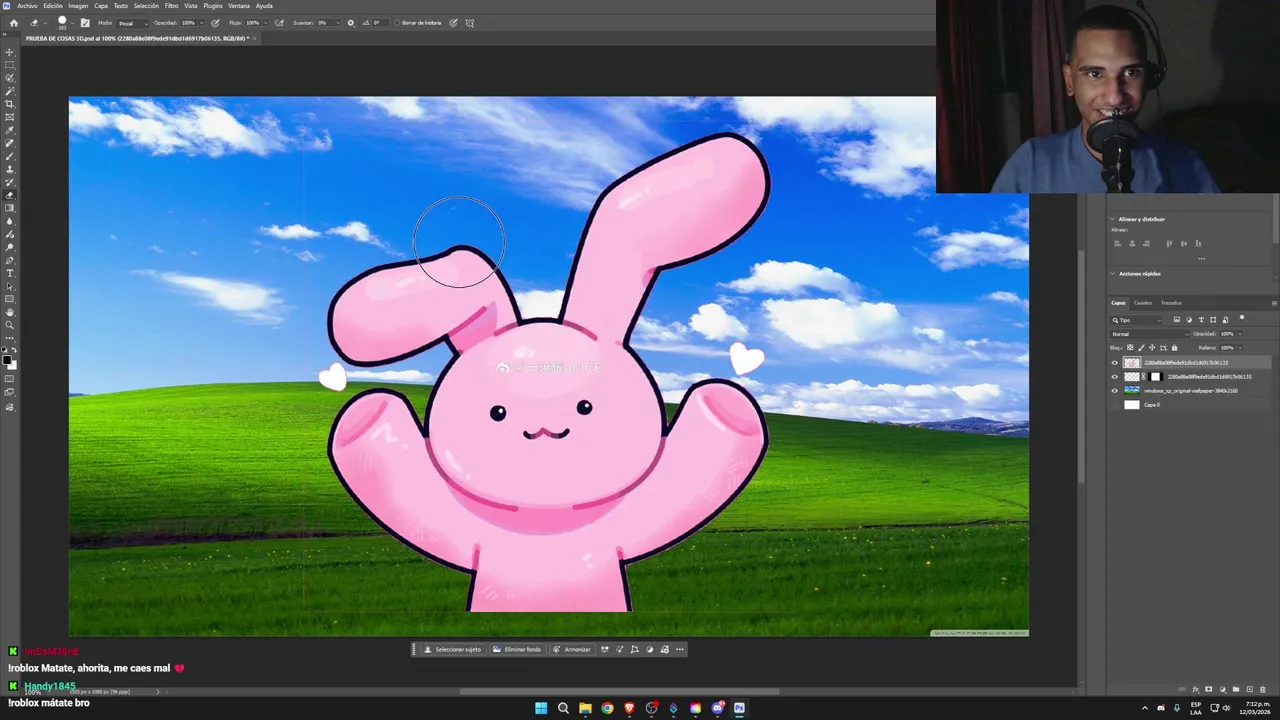Viewport: 1280px width, 720px height.
Task: Open Layers panel menu icon
Action: pos(1274,303)
